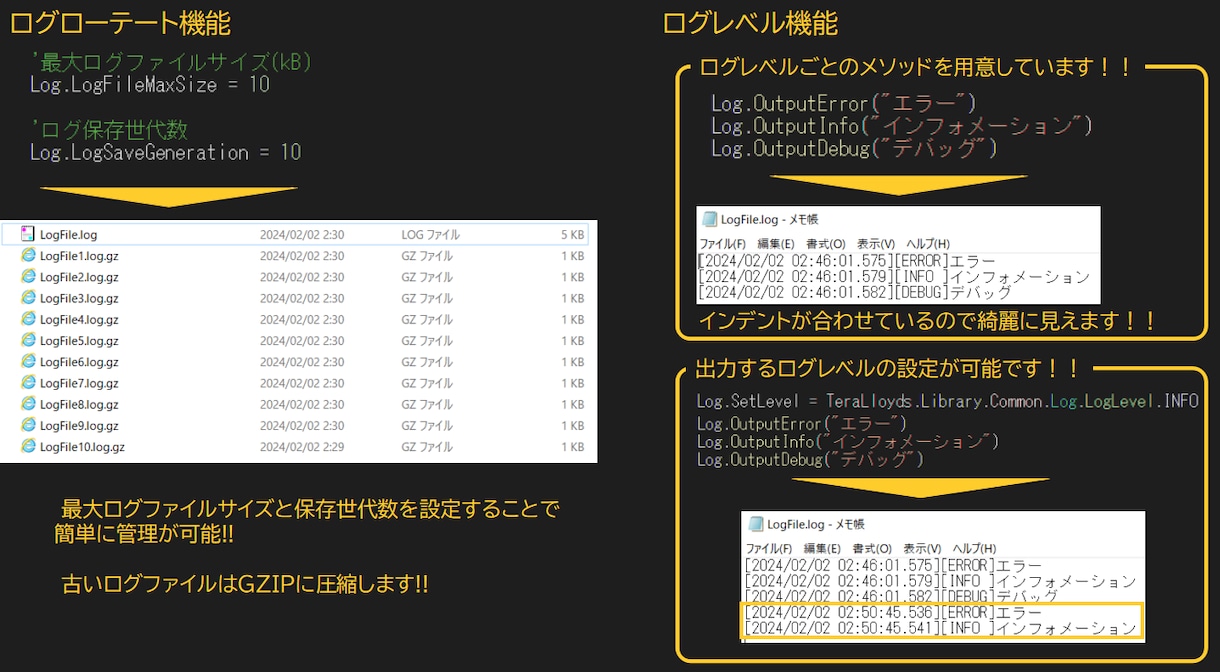The image size is (1220, 672).
Task: Click notepad icon in upper LogFile.log window
Action: (709, 220)
